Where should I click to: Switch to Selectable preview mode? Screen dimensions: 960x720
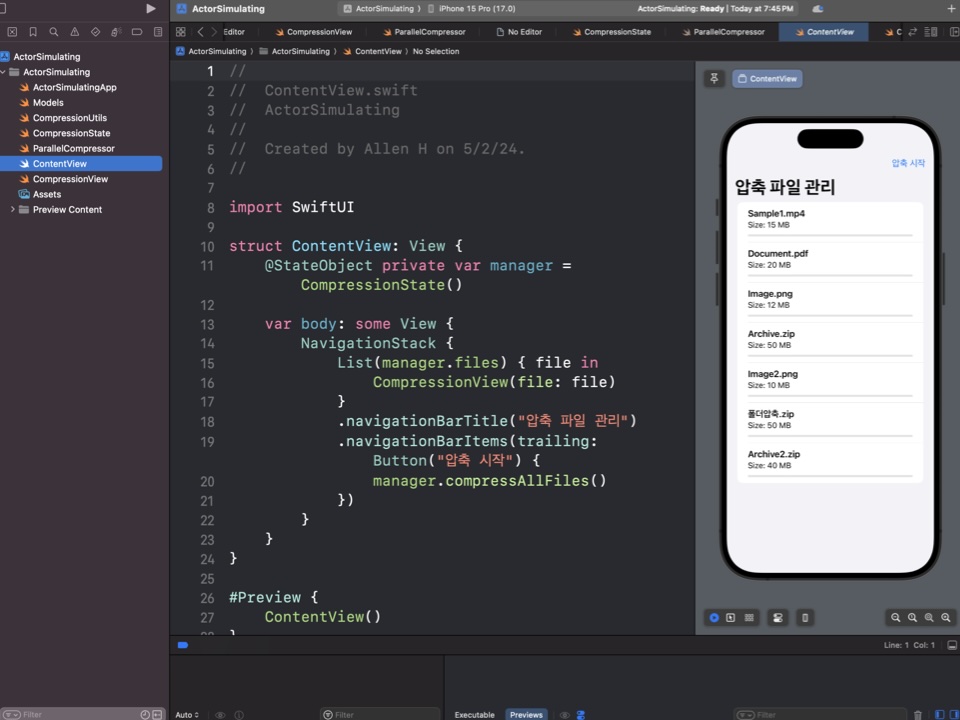click(731, 618)
